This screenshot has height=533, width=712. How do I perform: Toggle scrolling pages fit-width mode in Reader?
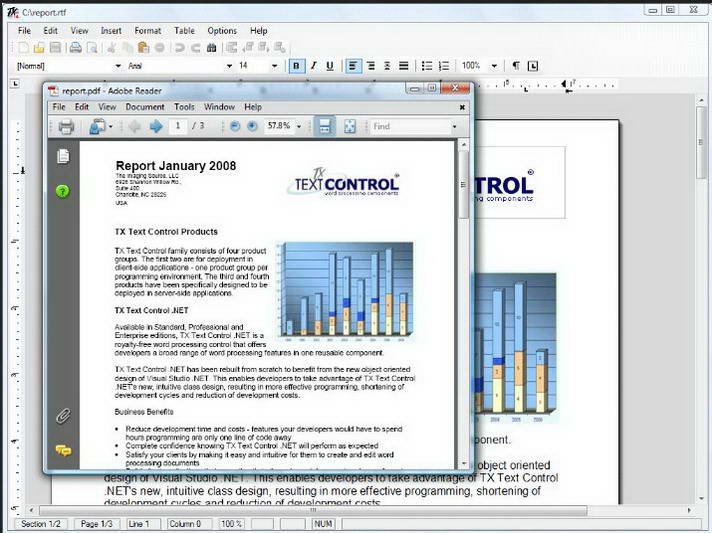pos(325,127)
